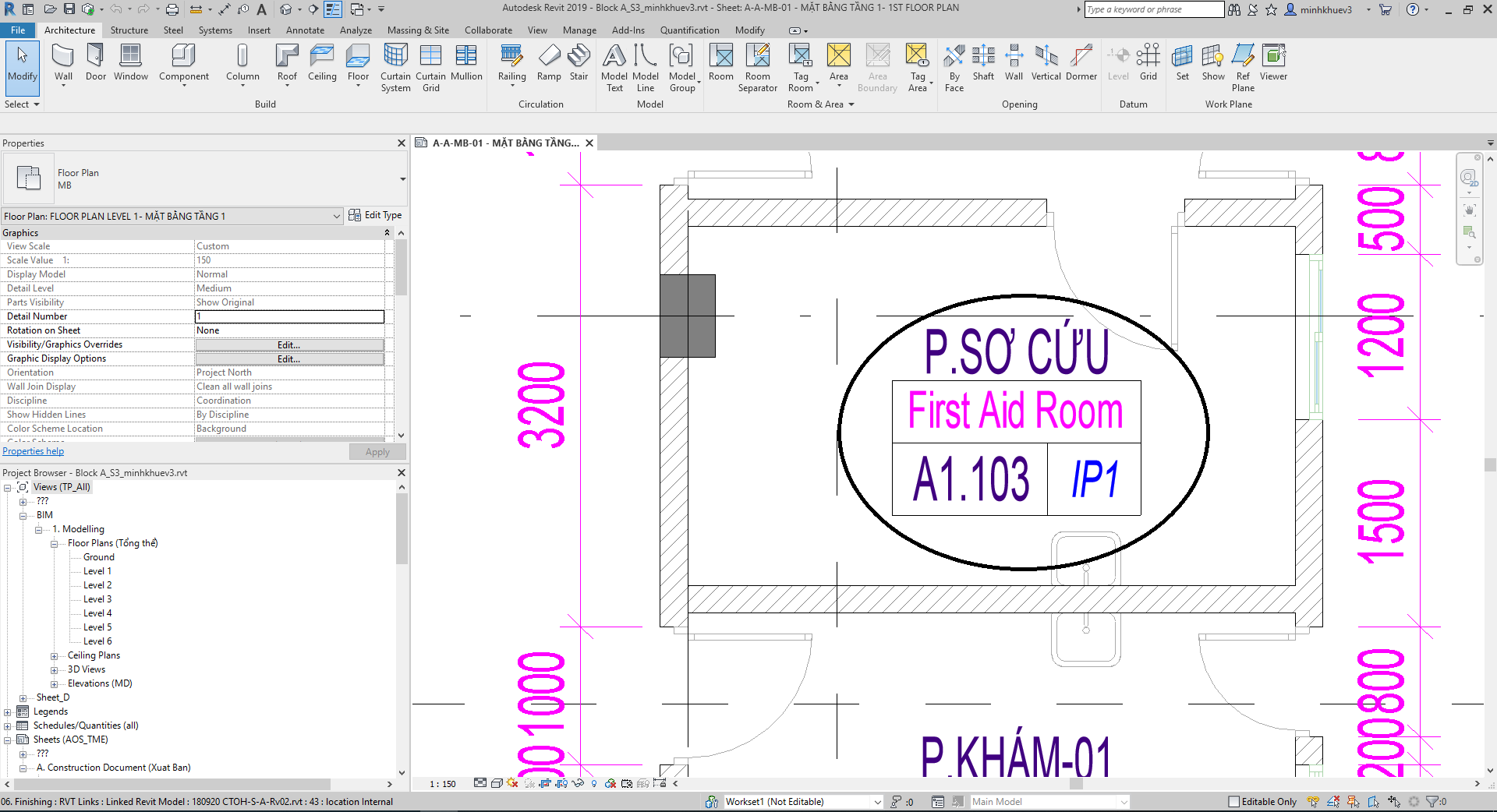Screen dimensions: 1497x812
Task: Click the Curtain Grid tool
Action: pyautogui.click(x=430, y=68)
